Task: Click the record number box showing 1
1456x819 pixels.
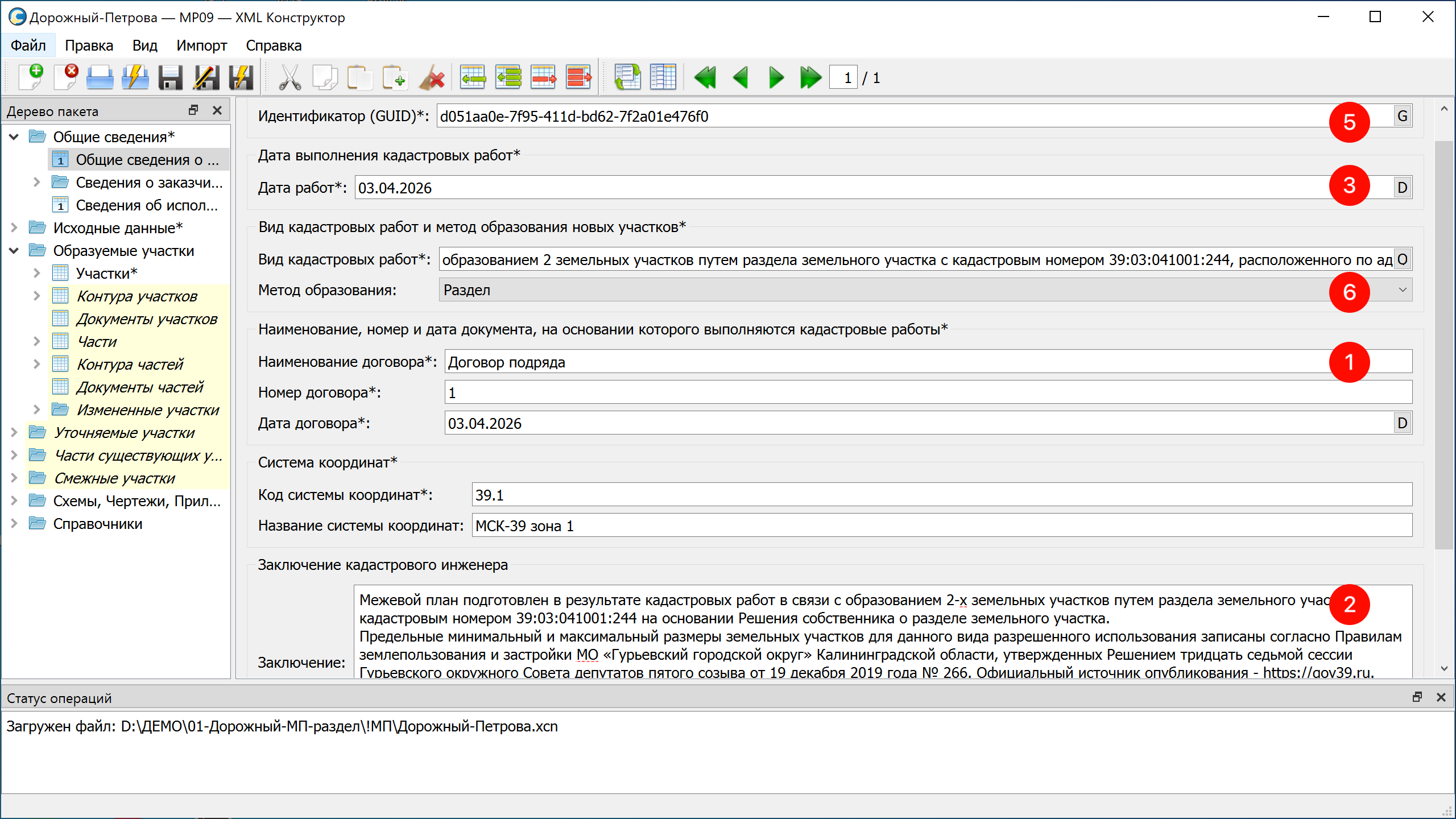Action: (x=843, y=77)
